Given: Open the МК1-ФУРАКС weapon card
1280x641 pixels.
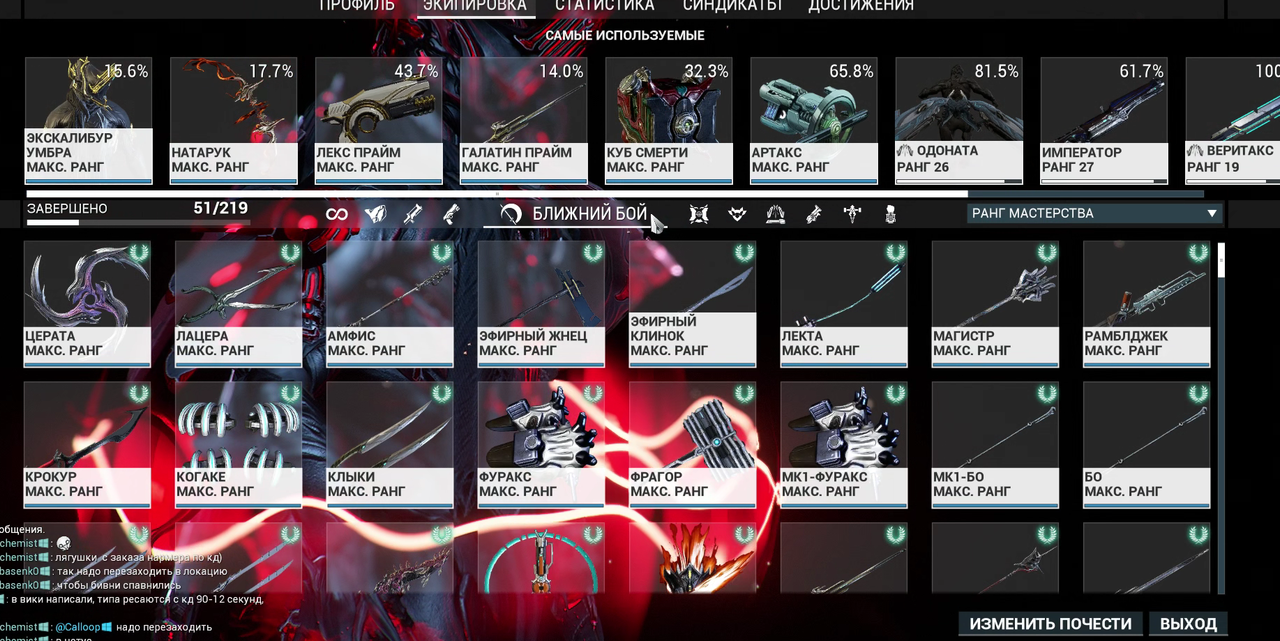Looking at the screenshot, I should click(x=844, y=445).
